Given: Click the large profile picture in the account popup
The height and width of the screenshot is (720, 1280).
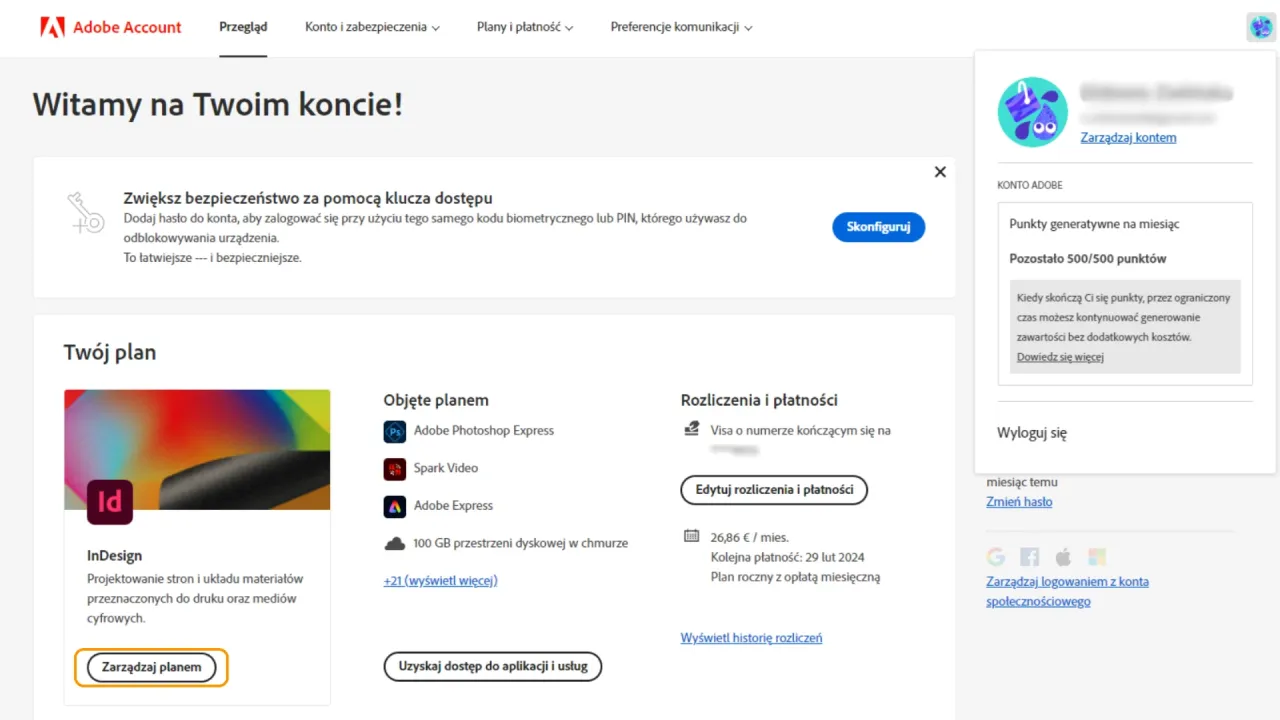Looking at the screenshot, I should [x=1033, y=112].
